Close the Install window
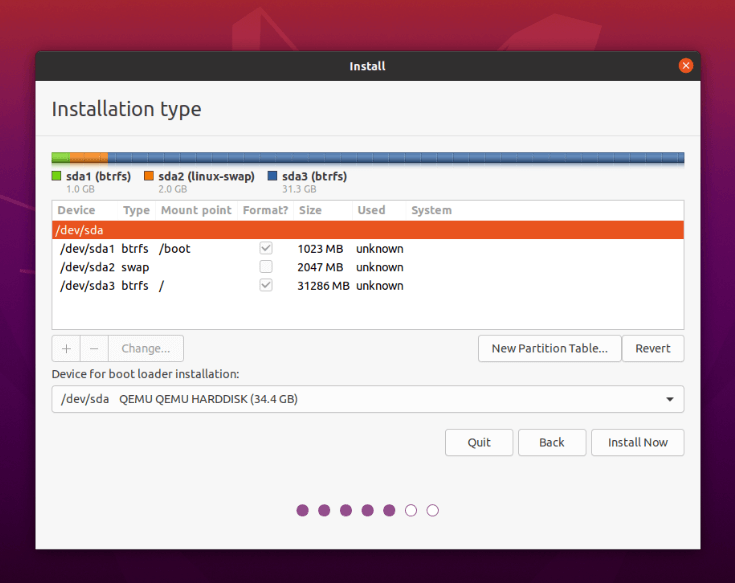 685,66
